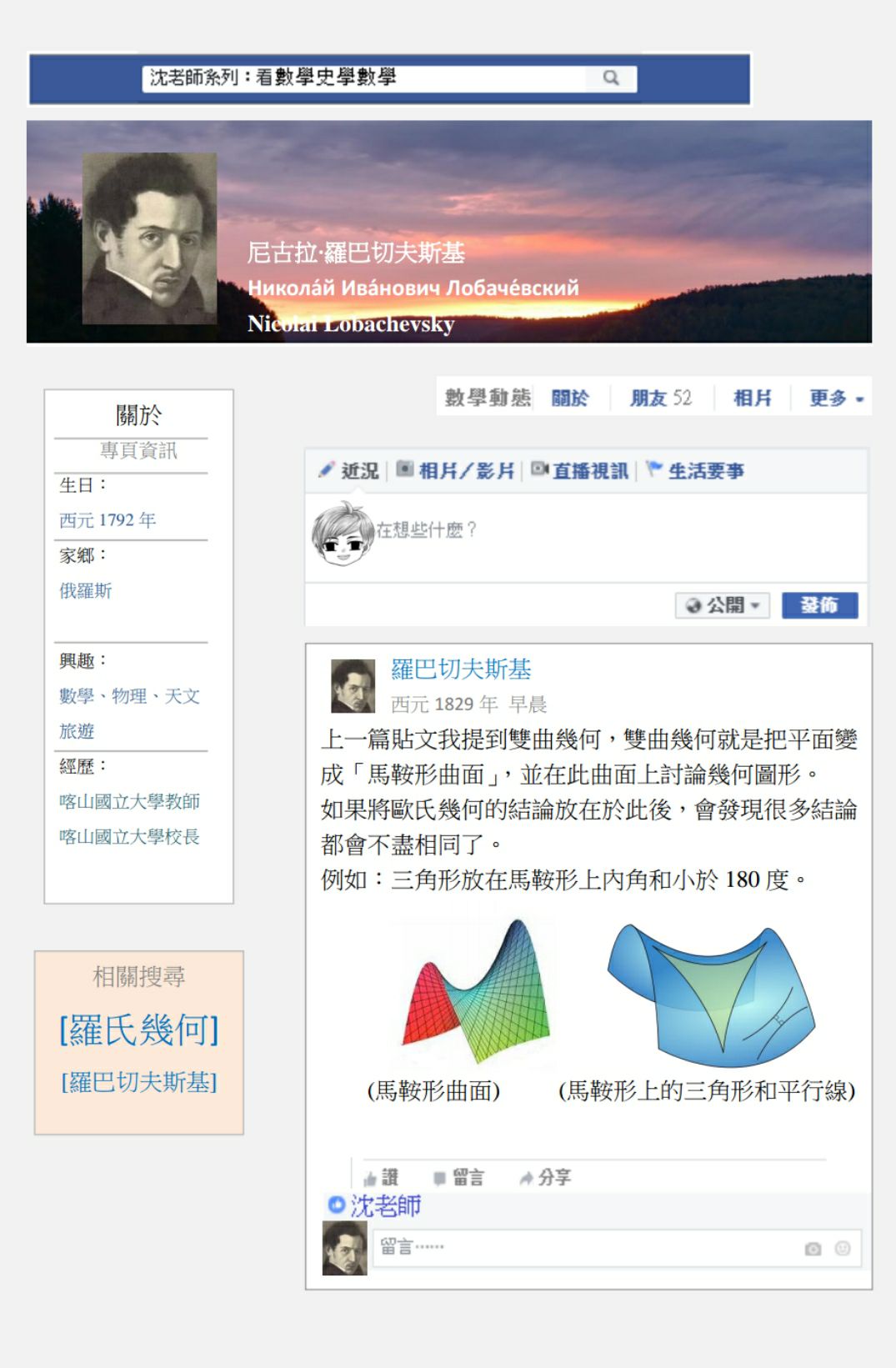Click the pencil status icon 近況
The height and width of the screenshot is (1368, 896).
327,470
